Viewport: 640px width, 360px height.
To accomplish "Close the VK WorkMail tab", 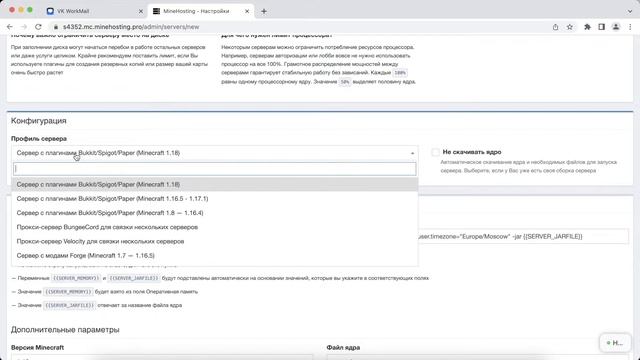I will tap(141, 11).
